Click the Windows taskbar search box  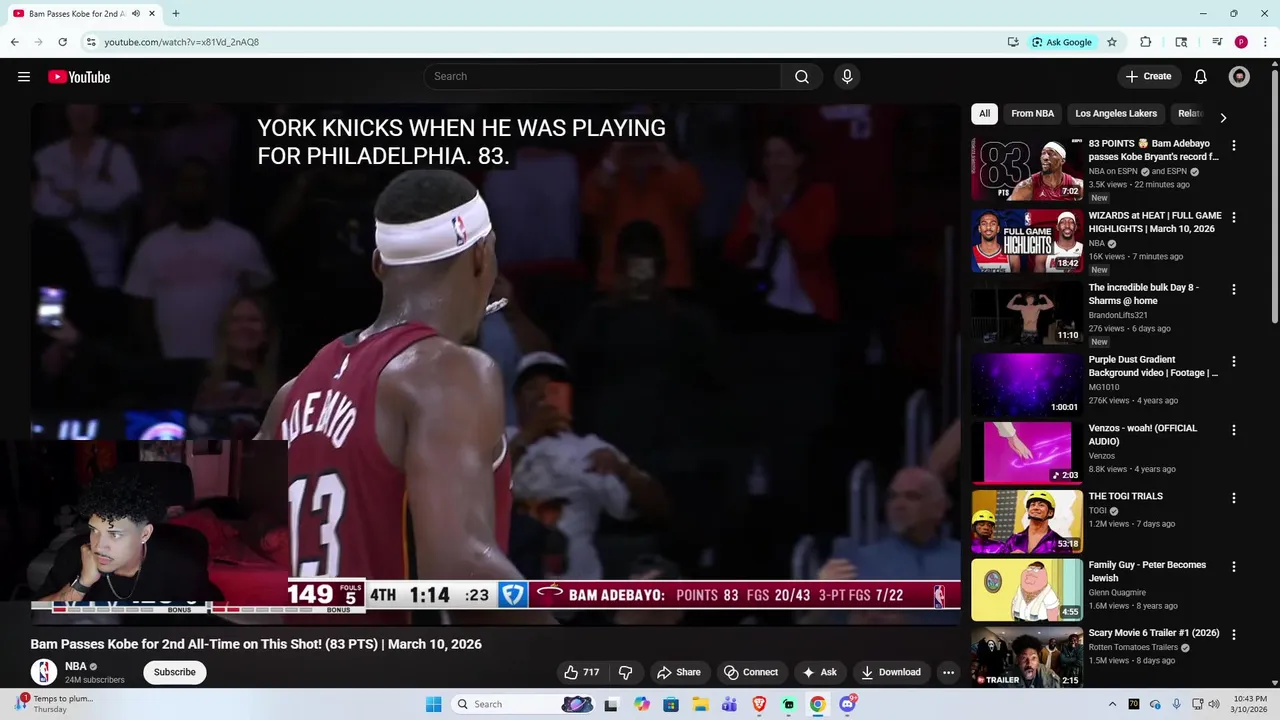click(525, 704)
